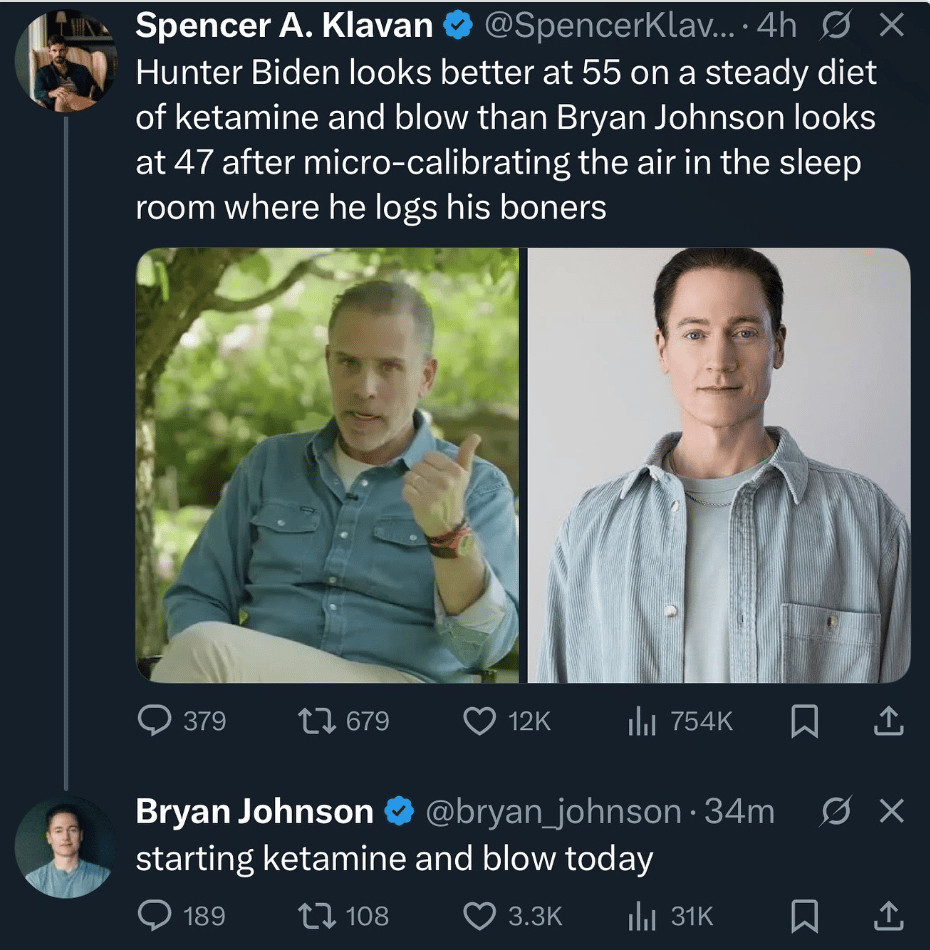Image resolution: width=930 pixels, height=950 pixels.
Task: Click Bryan Johnson's profile avatar
Action: (x=66, y=847)
